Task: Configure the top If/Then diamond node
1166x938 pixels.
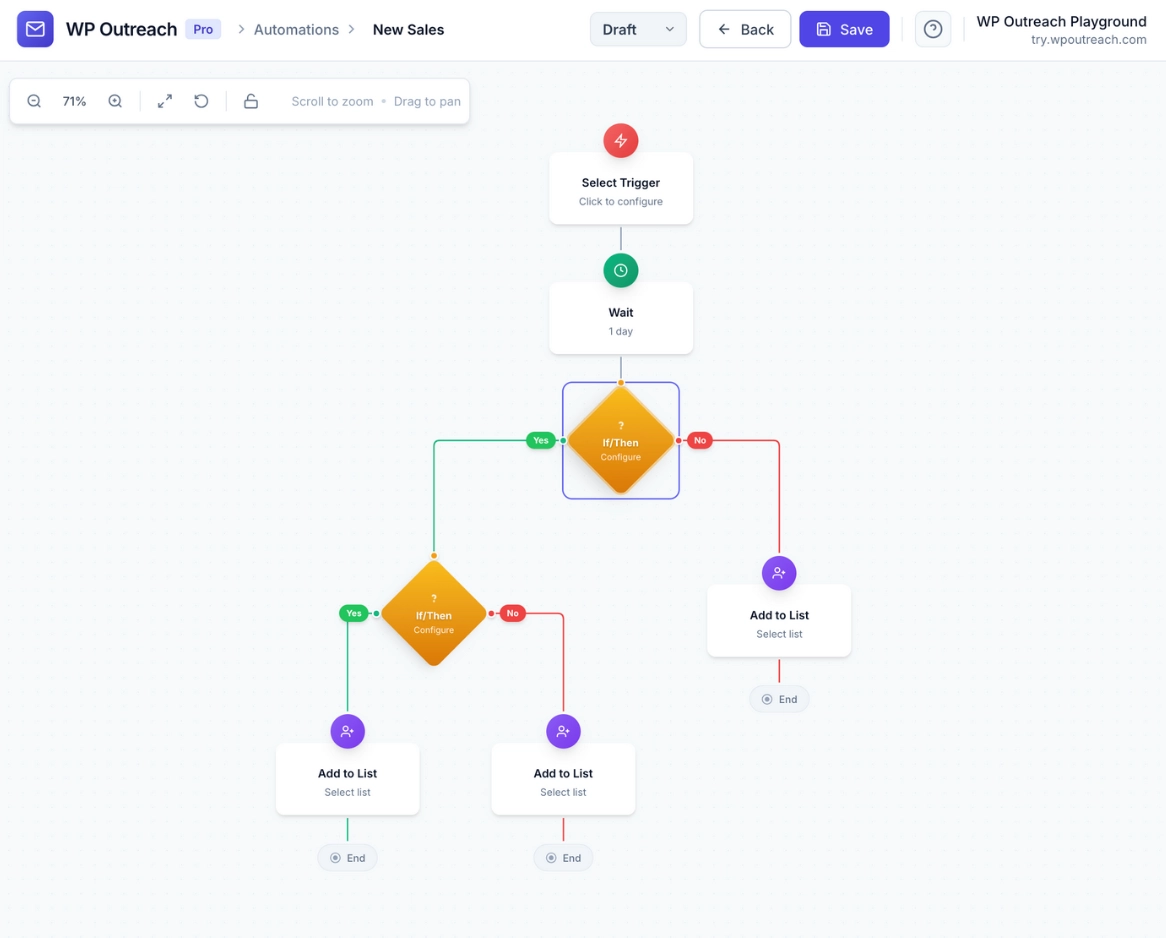Action: click(x=620, y=440)
